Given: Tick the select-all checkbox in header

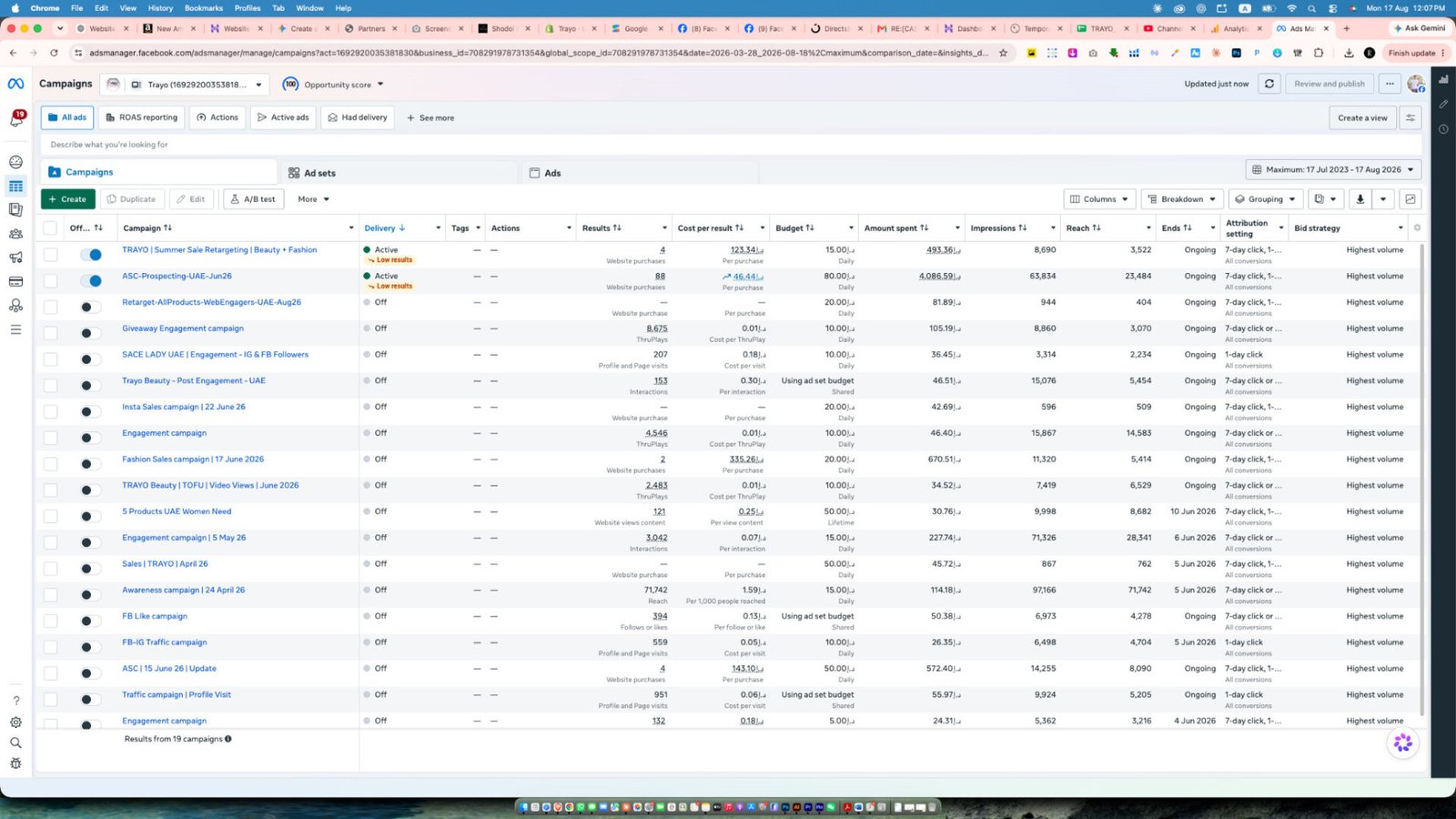Looking at the screenshot, I should [x=50, y=228].
